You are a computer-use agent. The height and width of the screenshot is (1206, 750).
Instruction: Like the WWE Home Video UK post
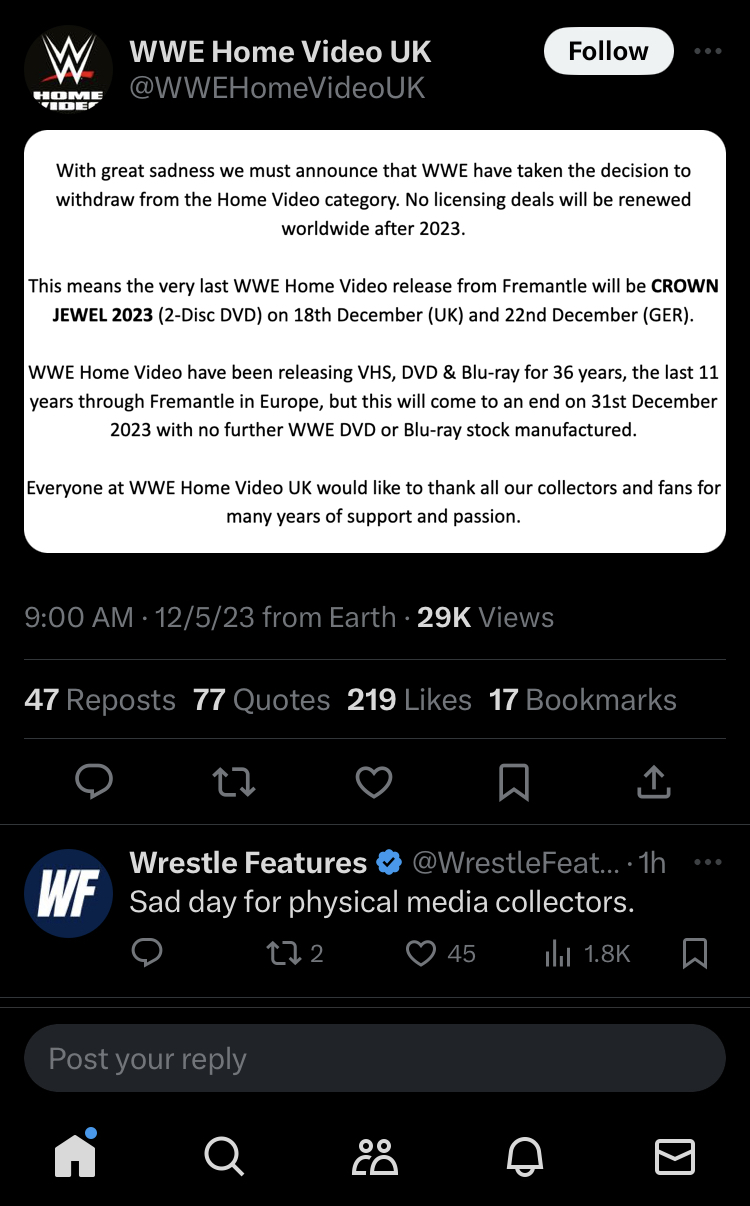pyautogui.click(x=374, y=782)
